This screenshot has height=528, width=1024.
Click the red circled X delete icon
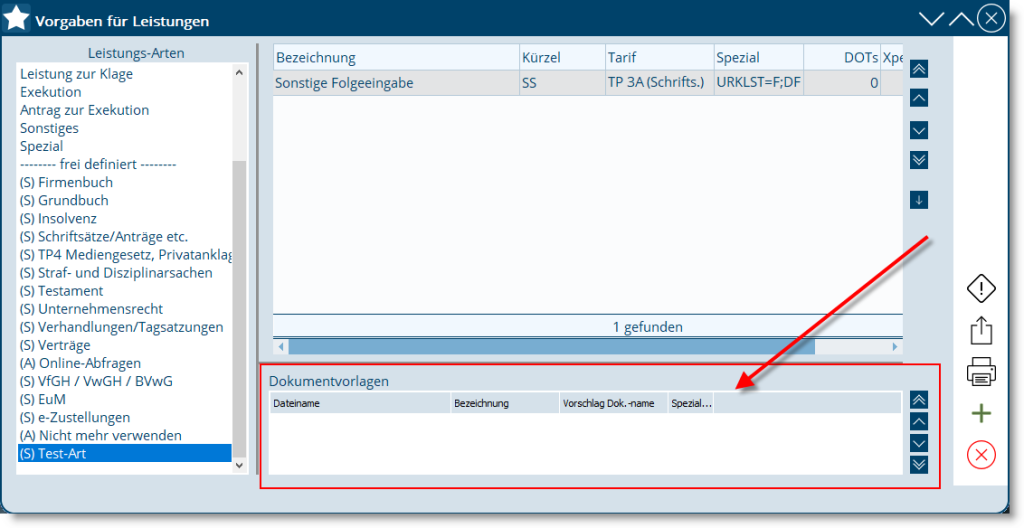click(982, 455)
